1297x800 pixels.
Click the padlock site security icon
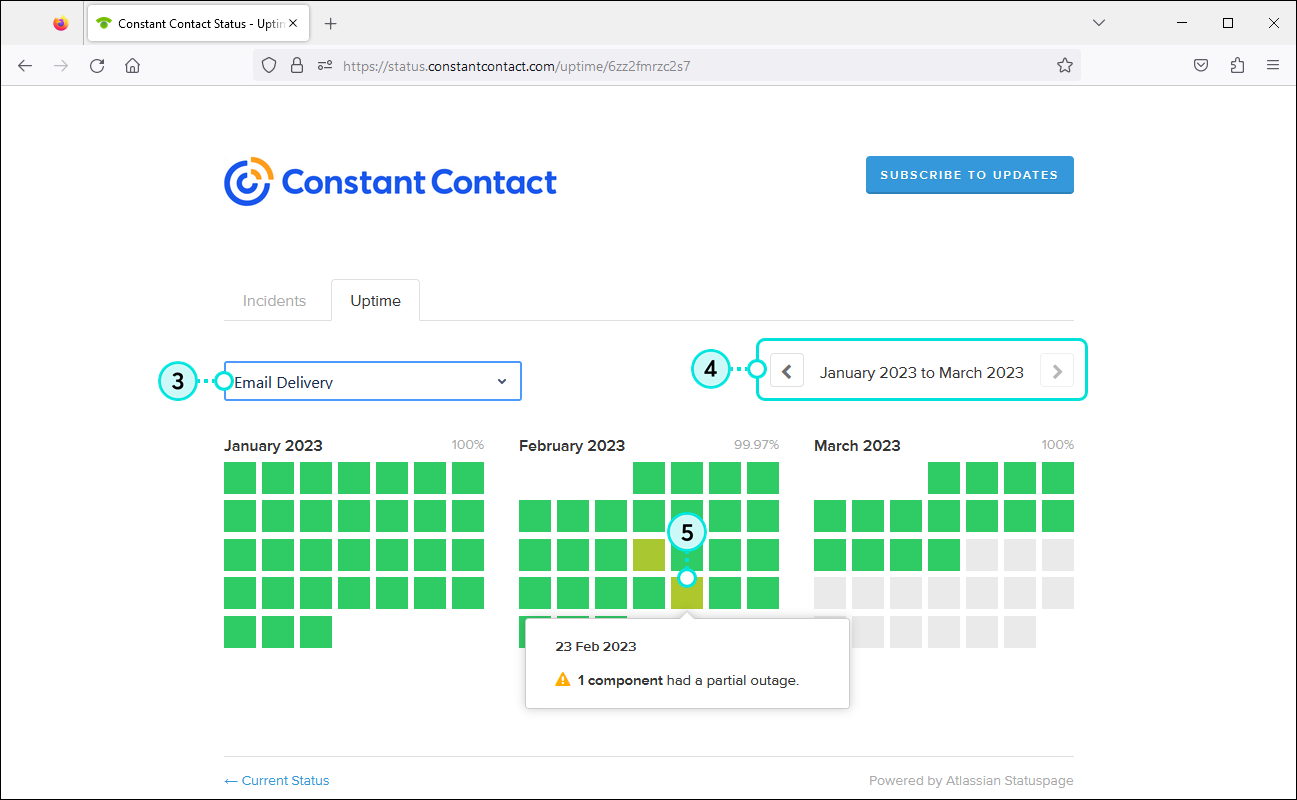[x=296, y=65]
